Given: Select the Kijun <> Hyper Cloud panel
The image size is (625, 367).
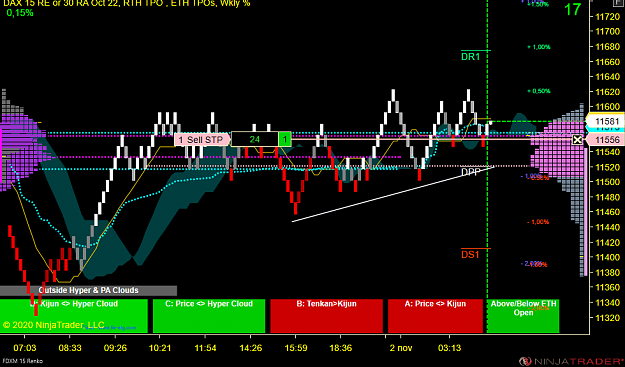Looking at the screenshot, I should (x=74, y=316).
